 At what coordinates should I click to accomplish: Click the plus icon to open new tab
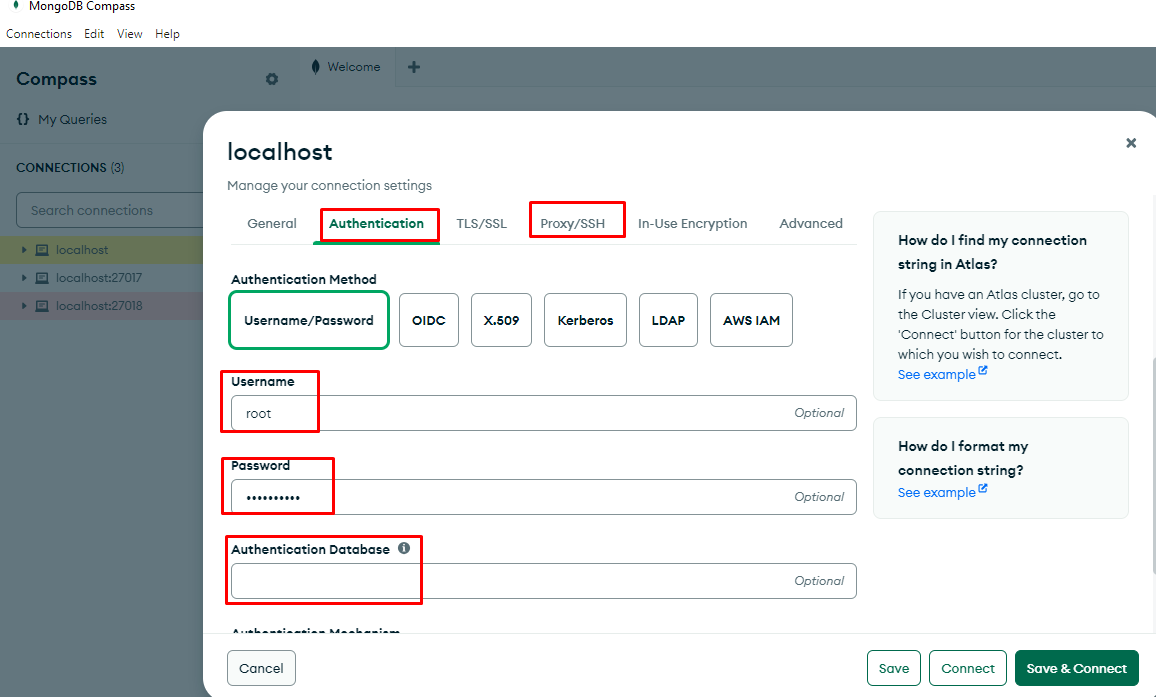pos(414,67)
